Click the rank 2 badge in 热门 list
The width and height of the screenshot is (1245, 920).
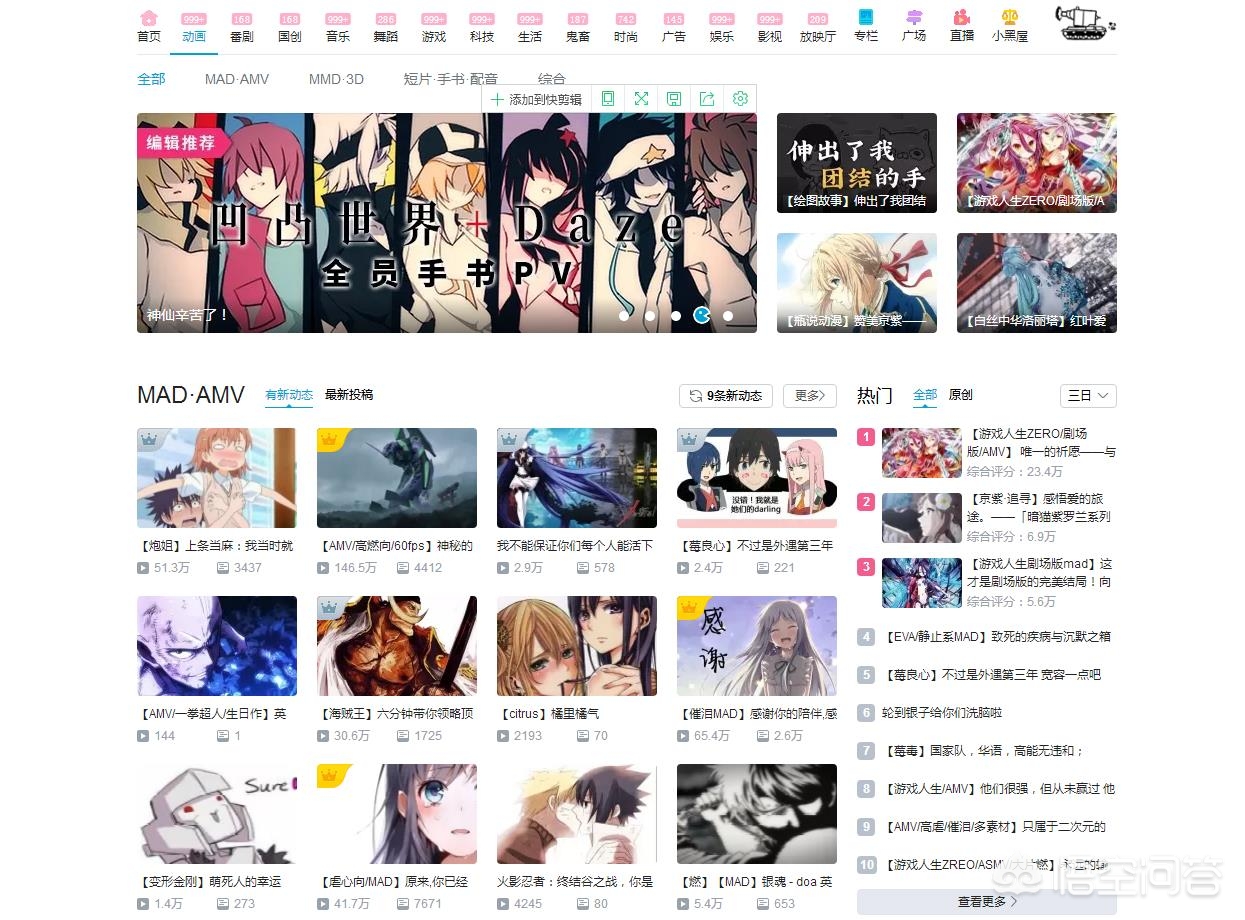coord(866,502)
